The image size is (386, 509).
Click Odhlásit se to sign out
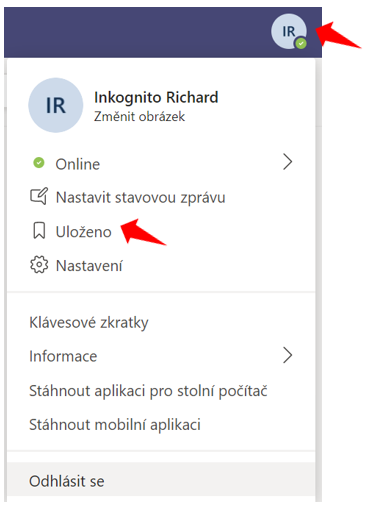tap(161, 481)
